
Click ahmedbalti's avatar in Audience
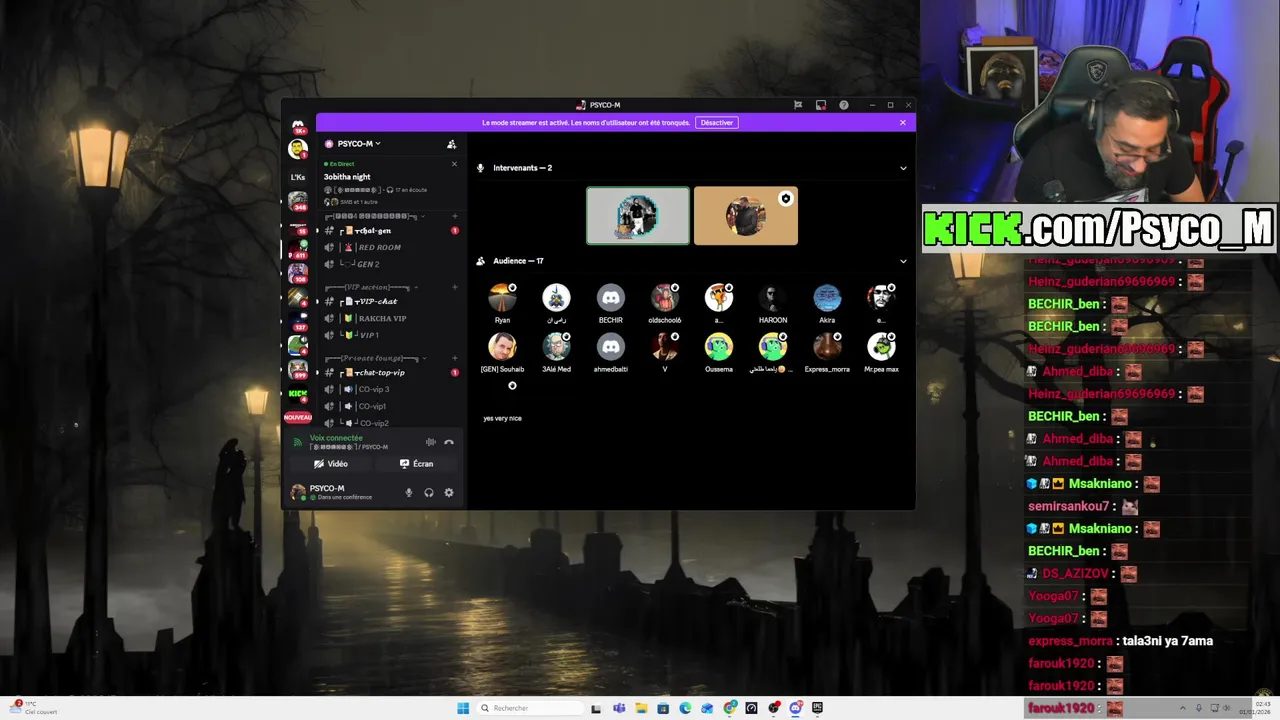[610, 347]
